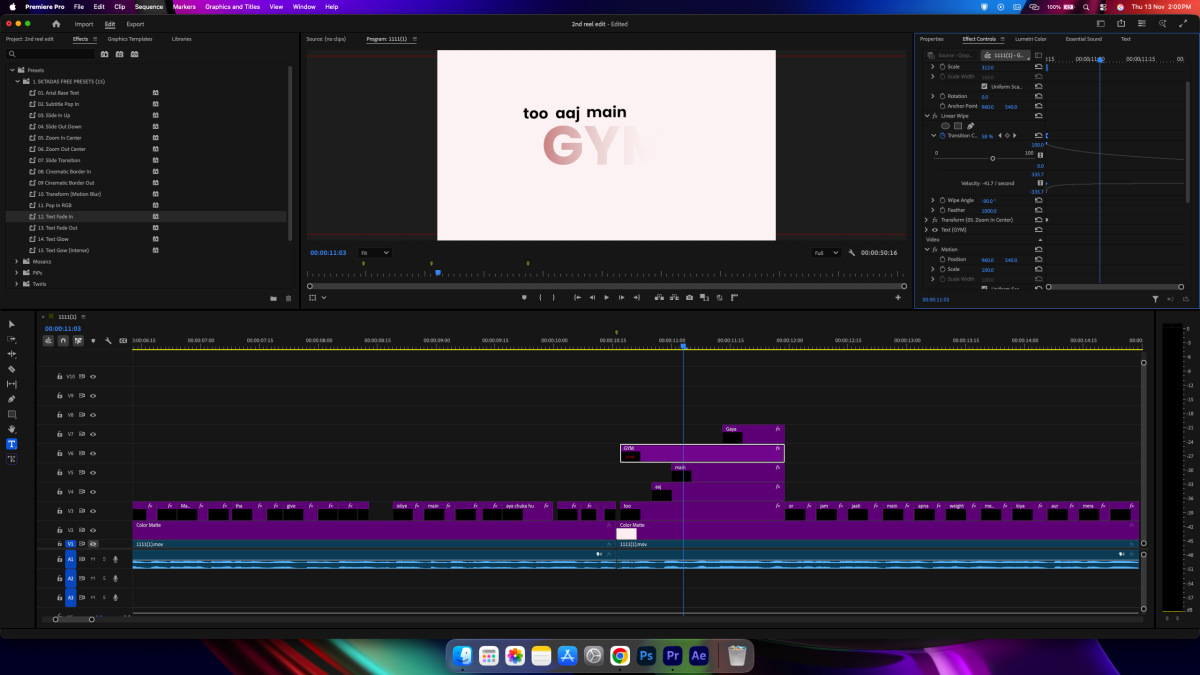Click the Transition Completion slider handle
1200x675 pixels.
pyautogui.click(x=992, y=158)
